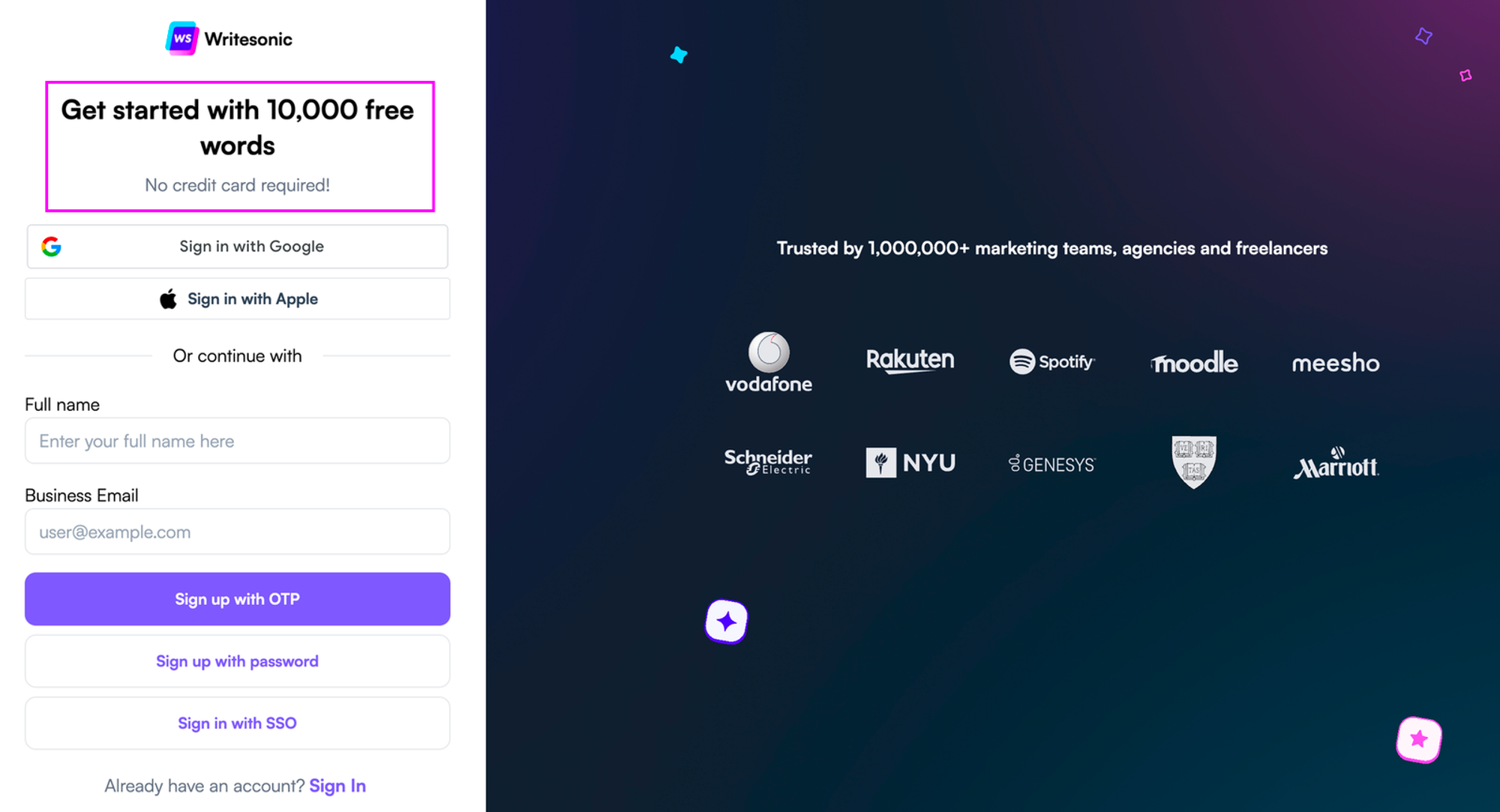Click the 'Sign up with password' link
1500x812 pixels.
coord(237,661)
